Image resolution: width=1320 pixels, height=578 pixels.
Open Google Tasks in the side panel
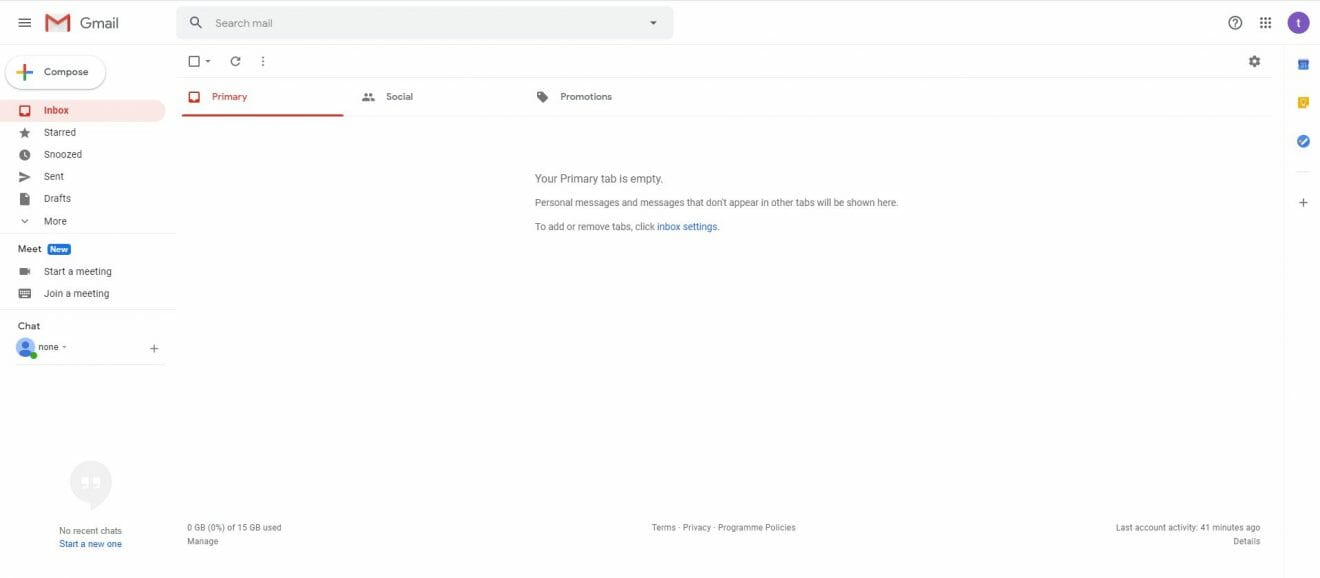[1303, 140]
